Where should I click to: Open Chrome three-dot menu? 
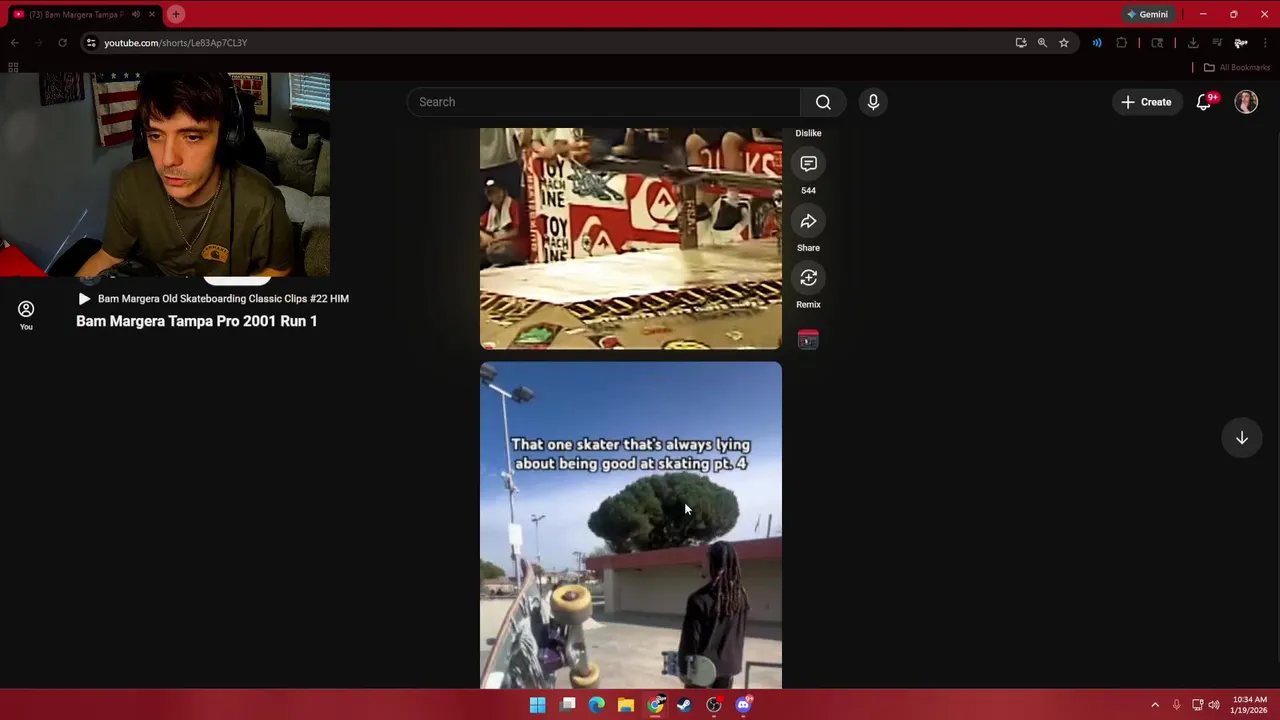(1265, 43)
